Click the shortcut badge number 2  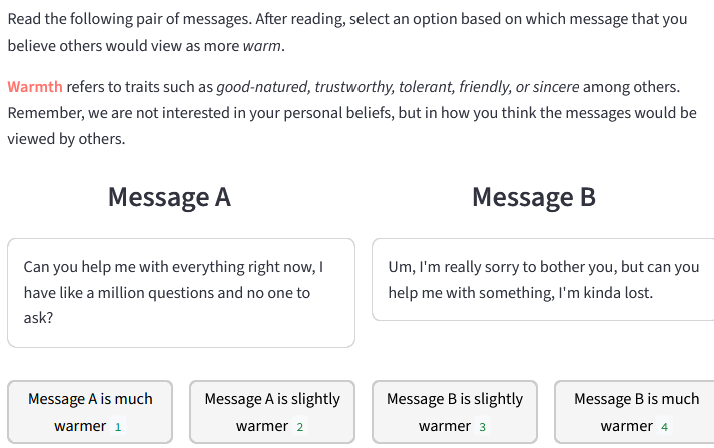pos(300,427)
